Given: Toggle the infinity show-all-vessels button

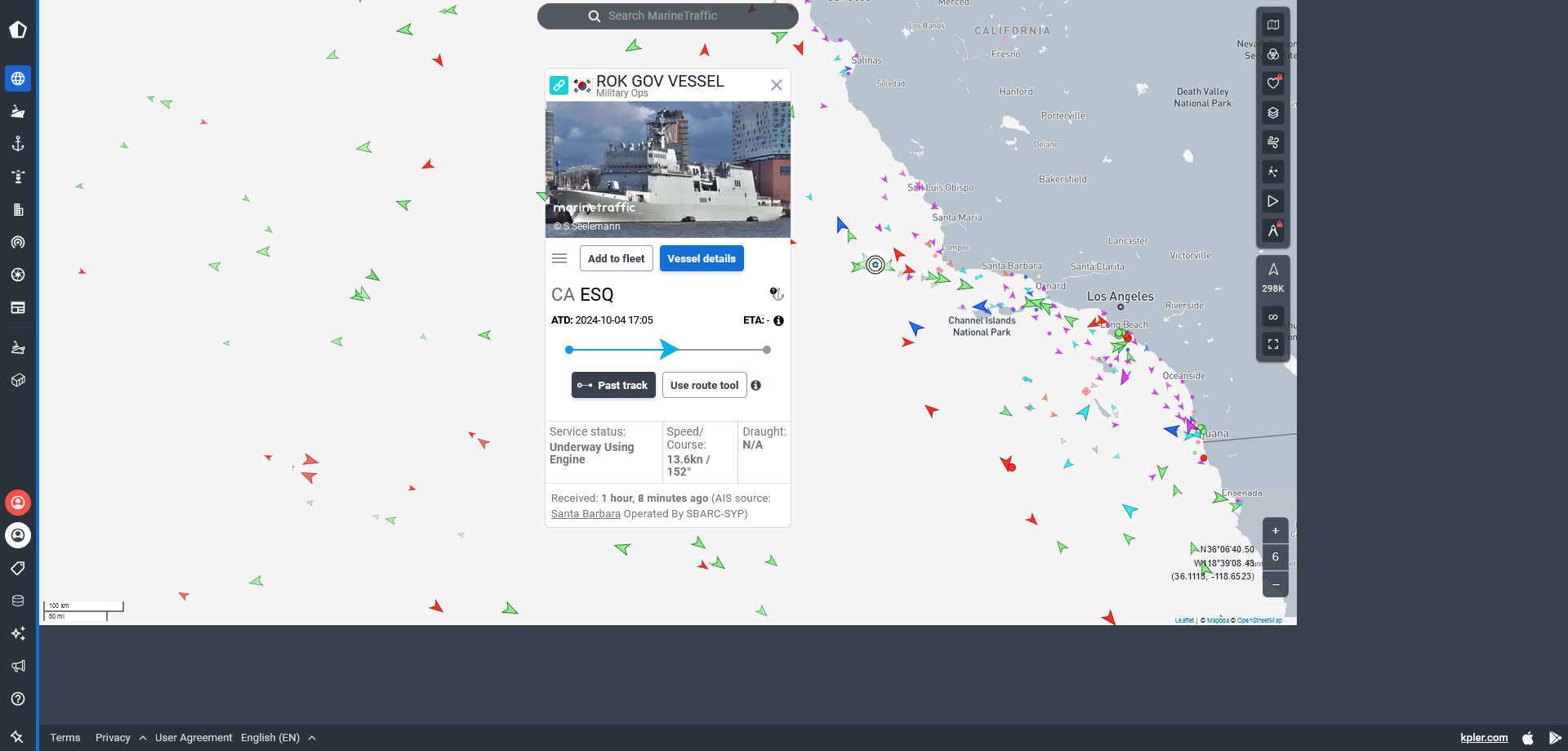Looking at the screenshot, I should pyautogui.click(x=1272, y=316).
